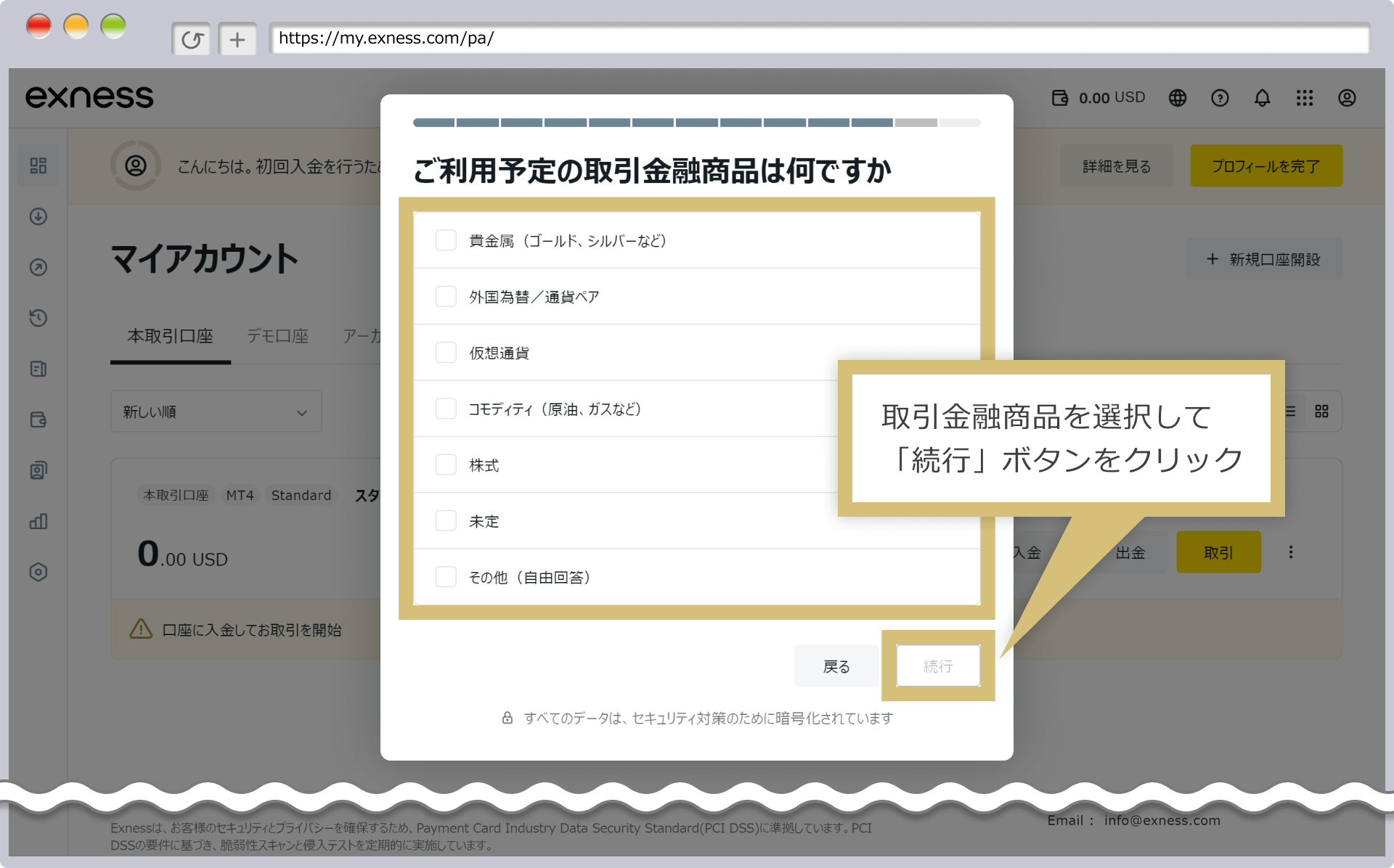Viewport: 1394px width, 868px height.
Task: Open a new browser tab with plus icon
Action: tap(237, 39)
